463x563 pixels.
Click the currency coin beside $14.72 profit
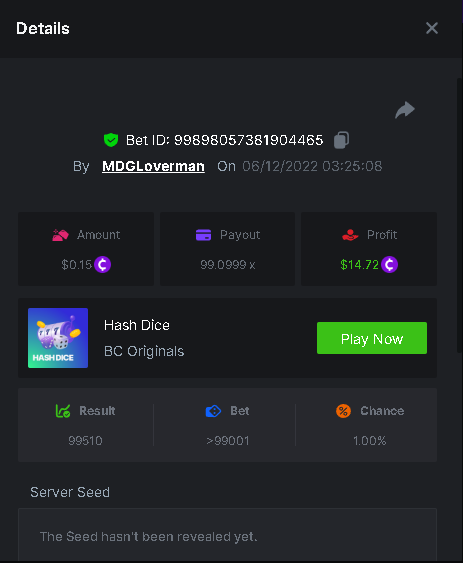pyautogui.click(x=389, y=265)
